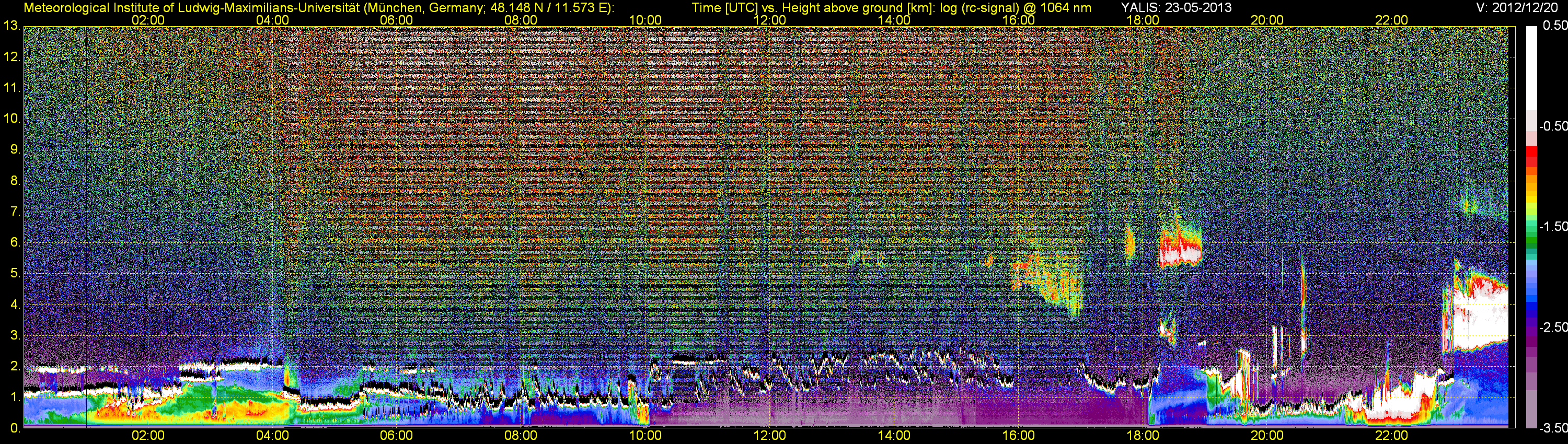Image resolution: width=1568 pixels, height=444 pixels.
Task: Click the '02:00' label on the bottom time axis
Action: (148, 436)
